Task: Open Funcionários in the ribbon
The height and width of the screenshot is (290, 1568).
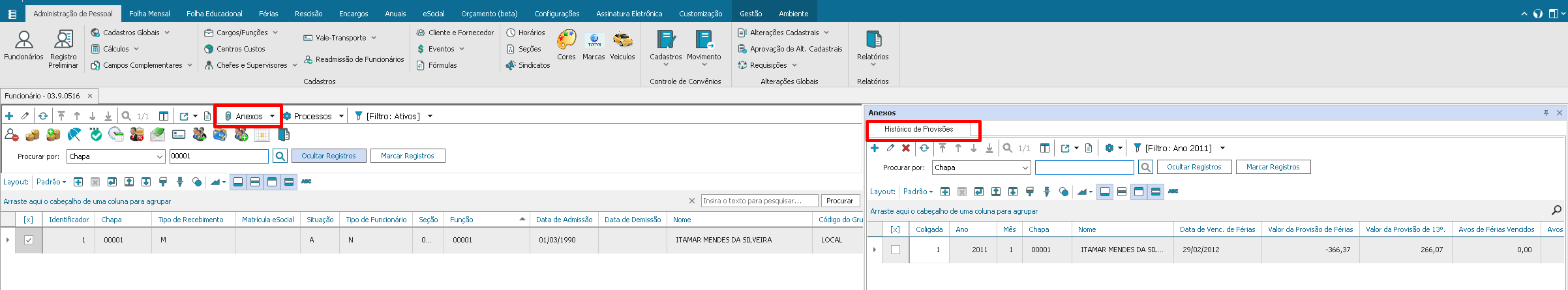Action: pyautogui.click(x=23, y=46)
